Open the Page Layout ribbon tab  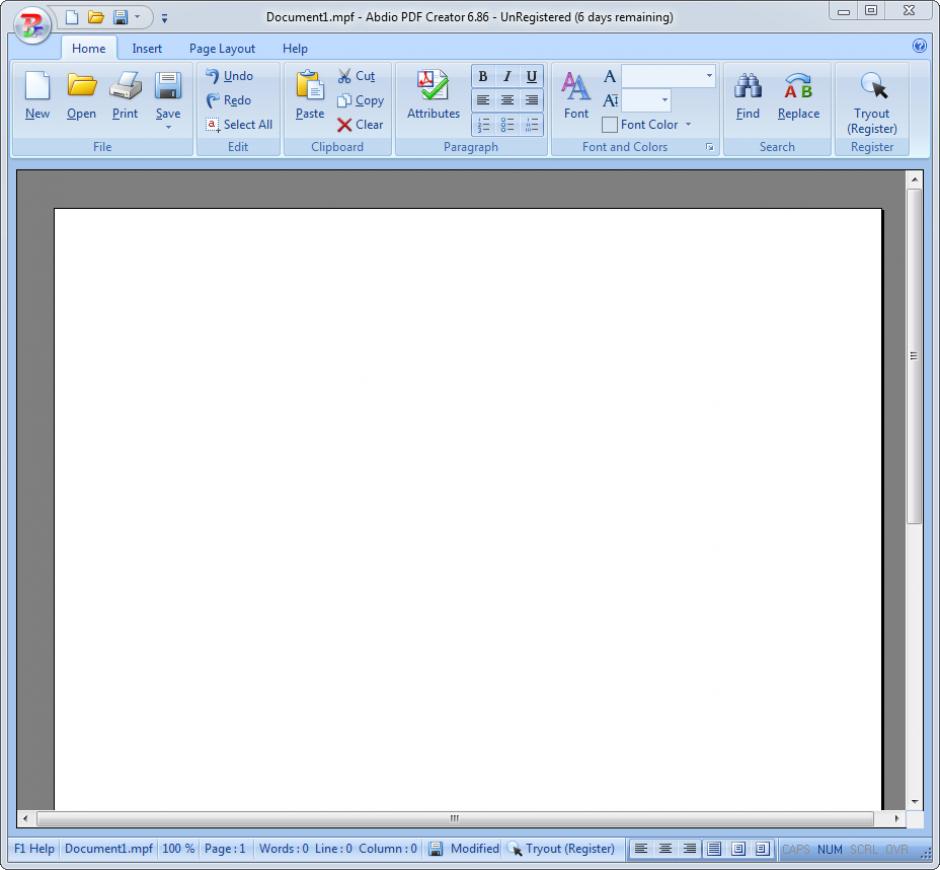tap(222, 49)
